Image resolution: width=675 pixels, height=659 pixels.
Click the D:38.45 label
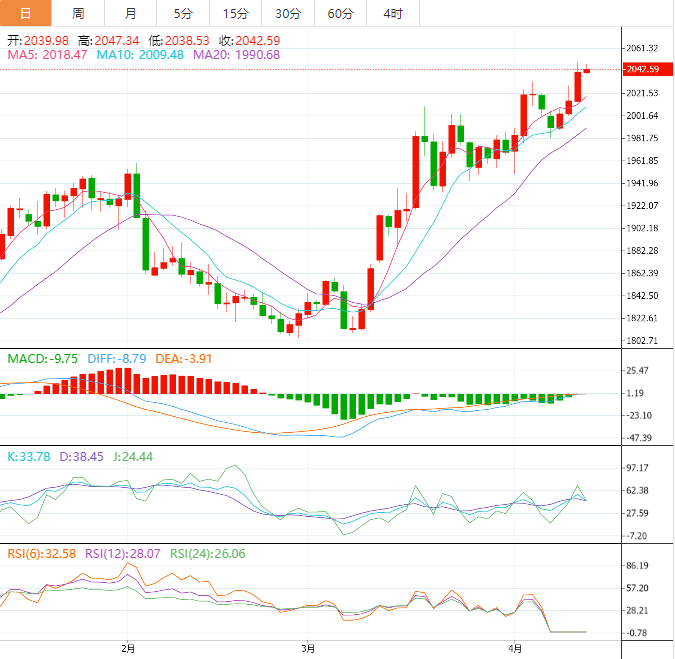81,456
